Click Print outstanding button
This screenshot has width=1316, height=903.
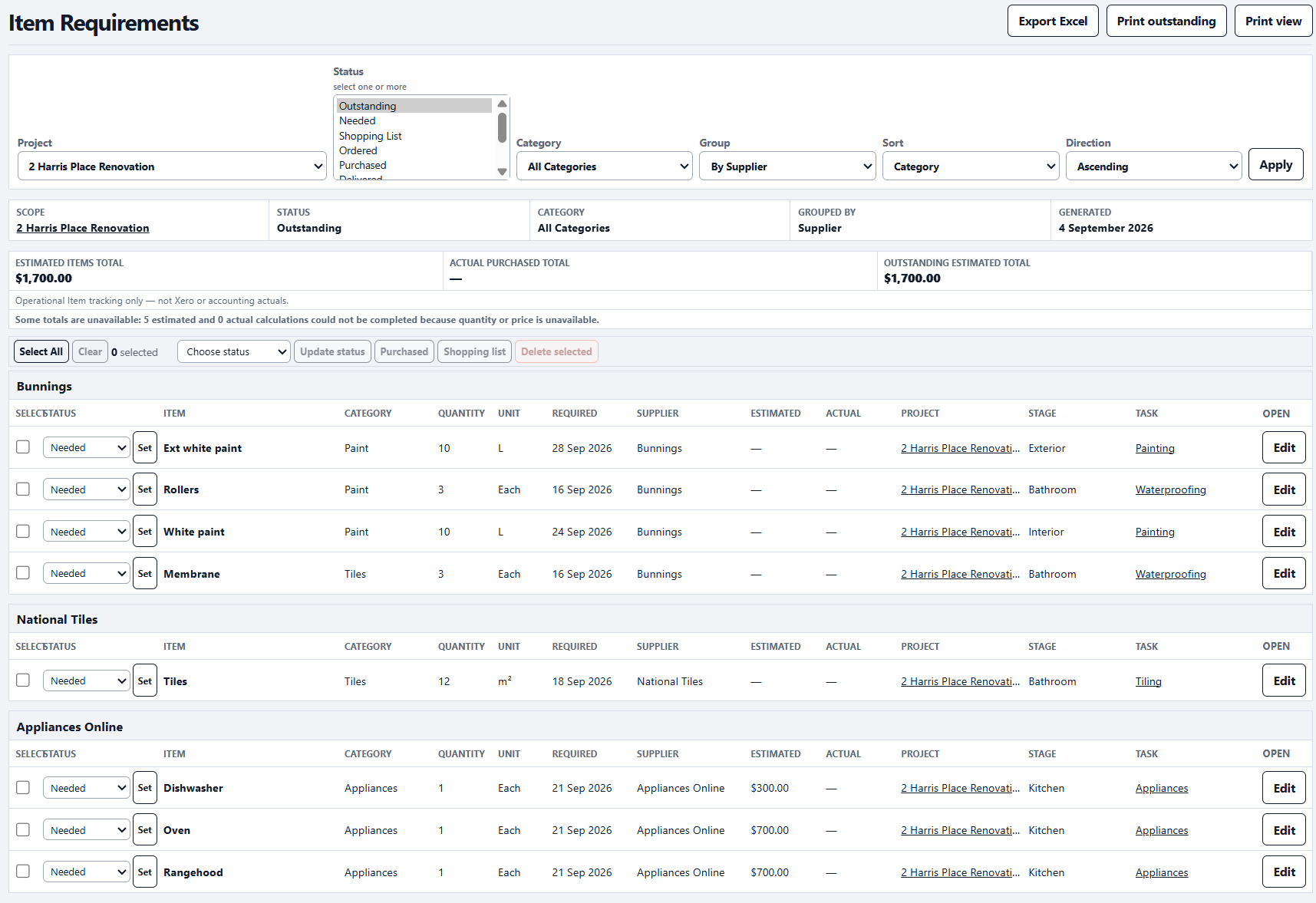point(1166,21)
